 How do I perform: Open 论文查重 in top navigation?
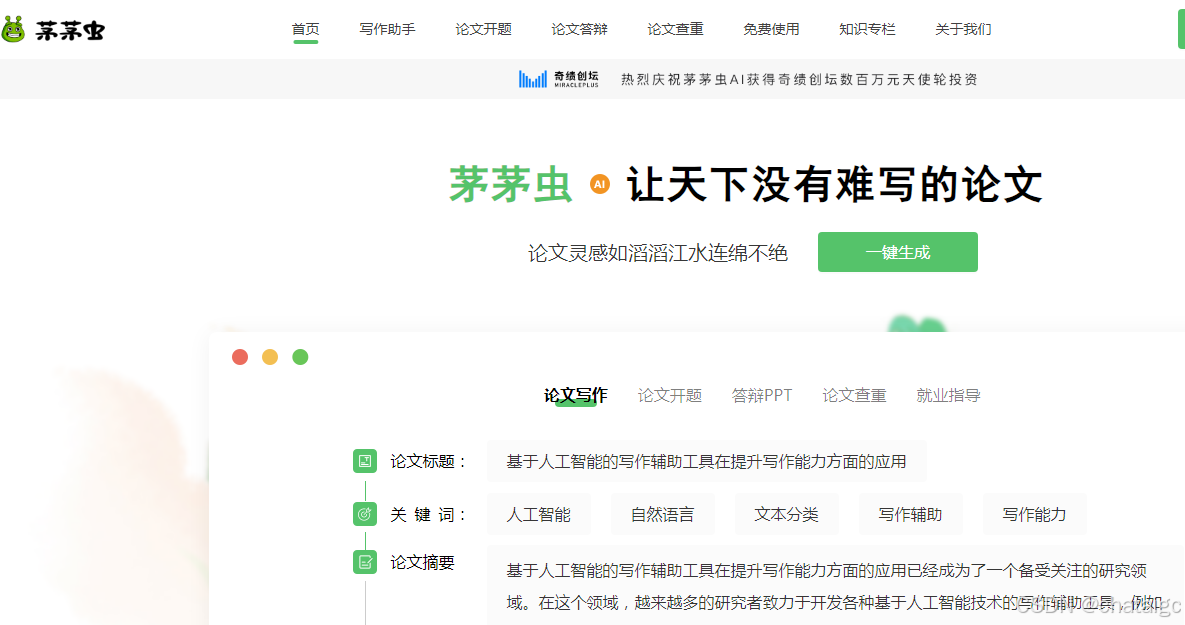coord(676,29)
